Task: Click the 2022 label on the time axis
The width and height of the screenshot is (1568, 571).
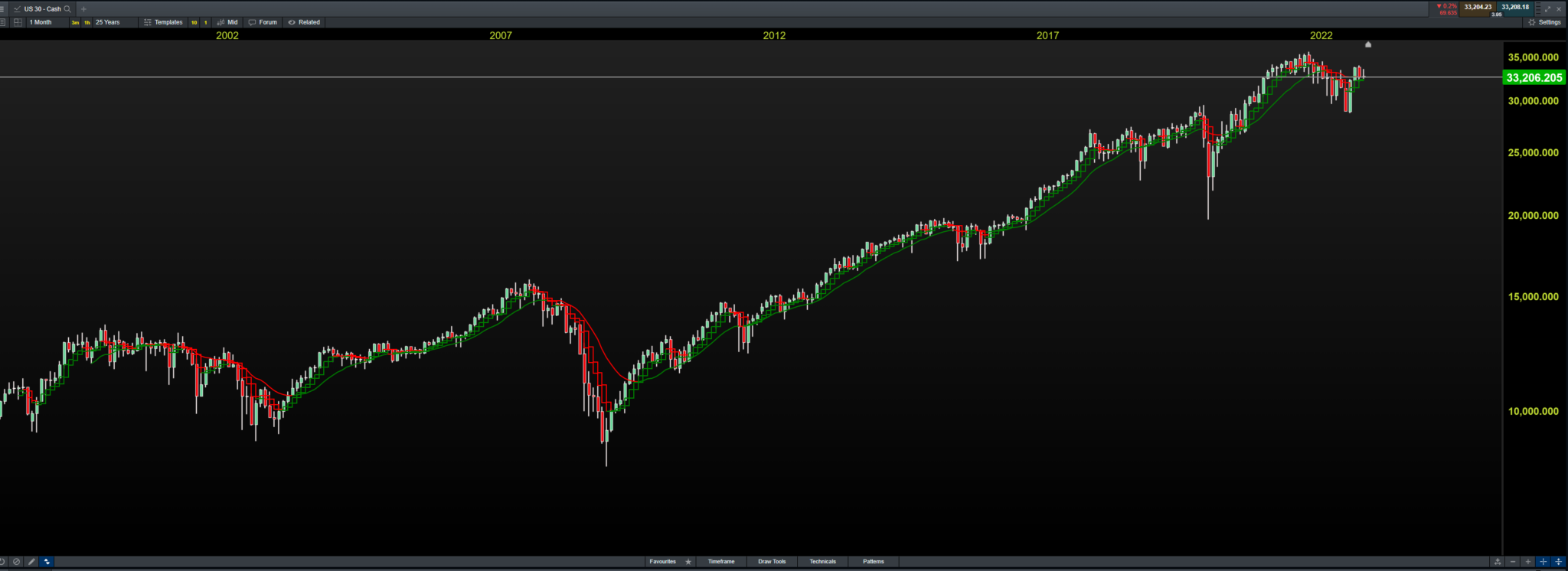Action: 1321,35
